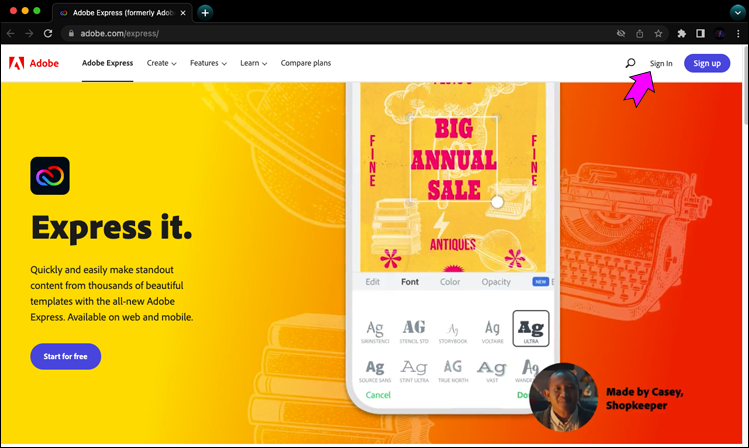Click the white resize handle on text box
Viewport: 749px width, 448px height.
click(497, 202)
